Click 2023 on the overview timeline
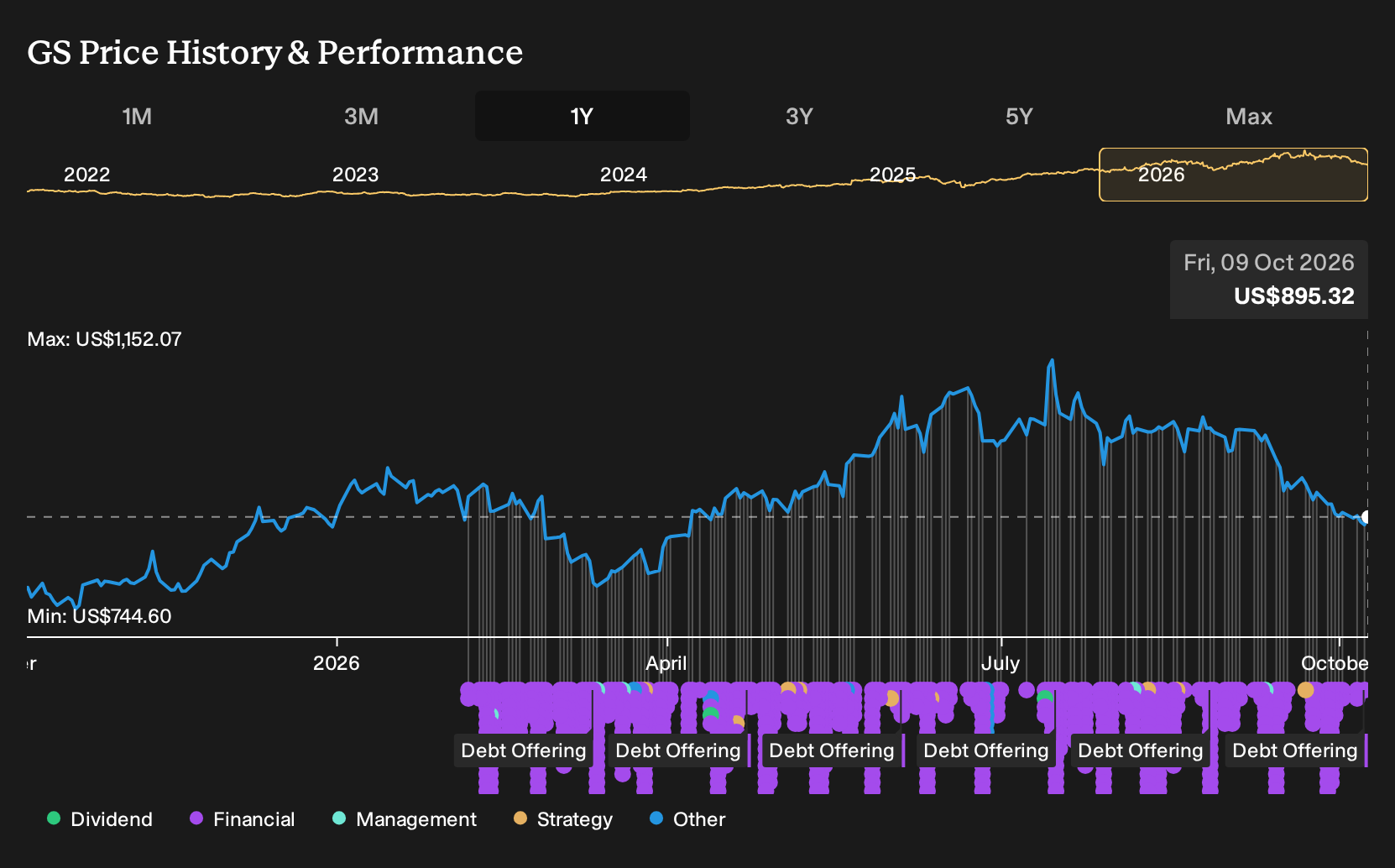The image size is (1395, 868). [355, 175]
